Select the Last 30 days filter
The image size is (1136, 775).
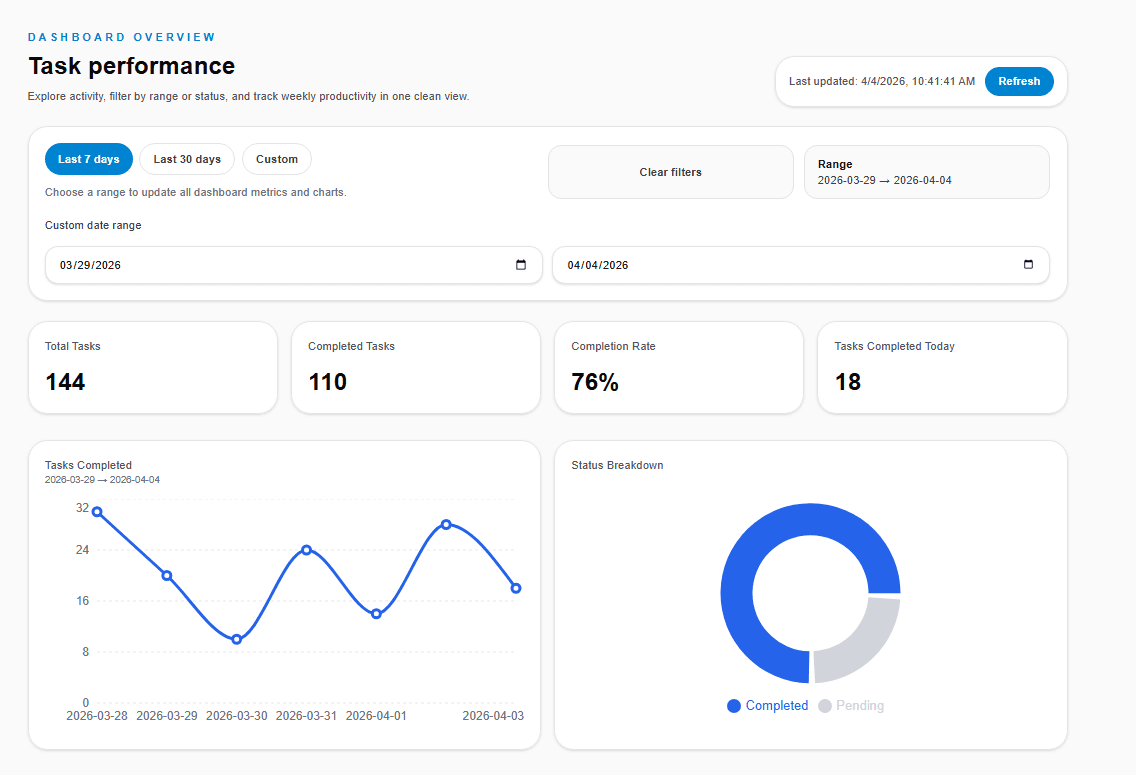[x=186, y=158]
